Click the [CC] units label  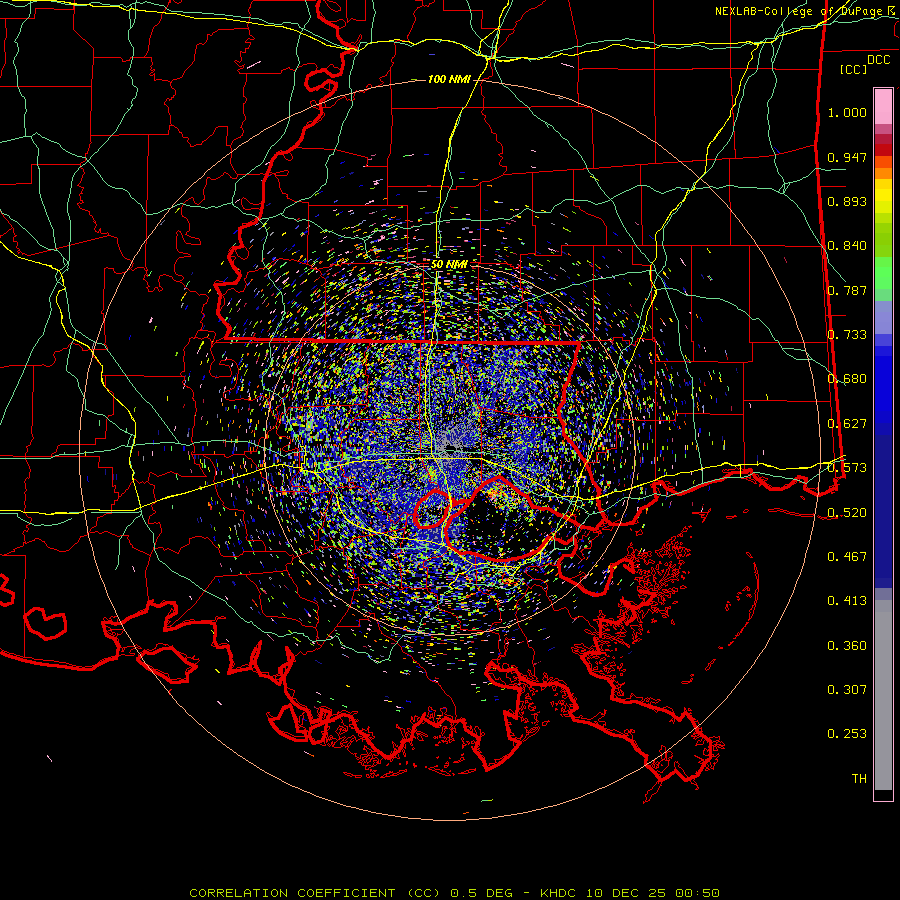(854, 69)
